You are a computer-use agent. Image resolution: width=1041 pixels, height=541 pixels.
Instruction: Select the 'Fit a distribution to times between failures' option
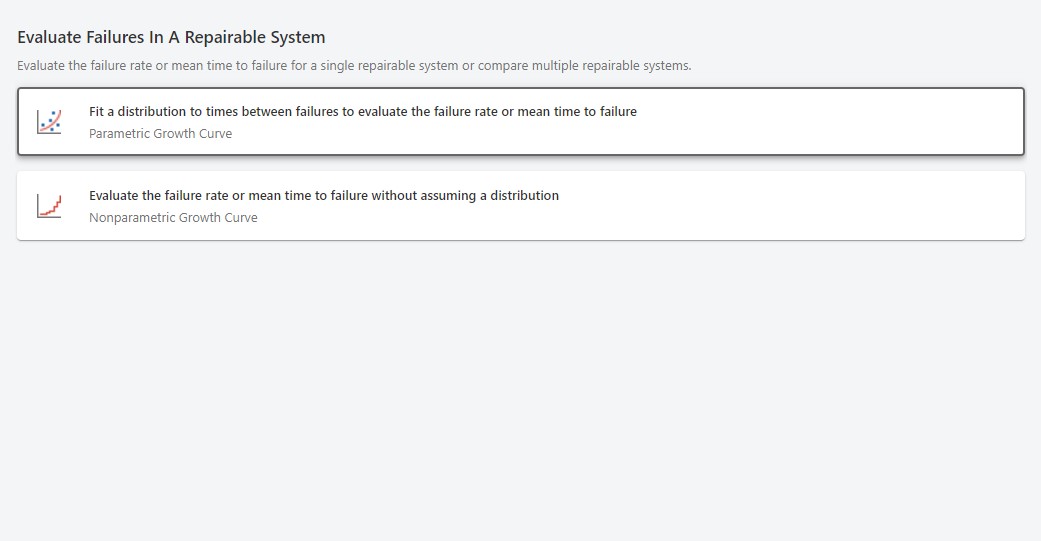point(362,112)
